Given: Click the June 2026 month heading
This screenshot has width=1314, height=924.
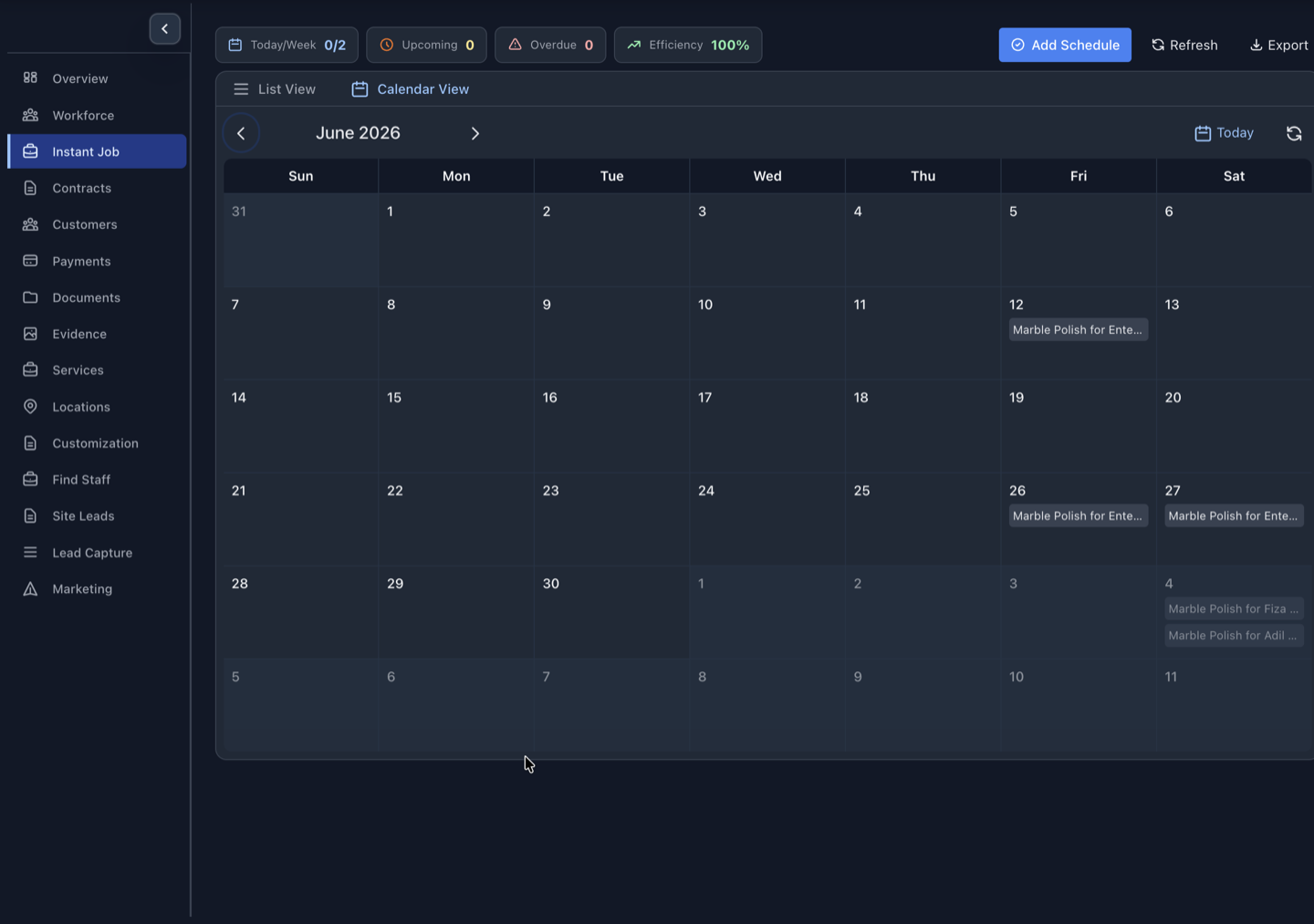Looking at the screenshot, I should [x=358, y=133].
